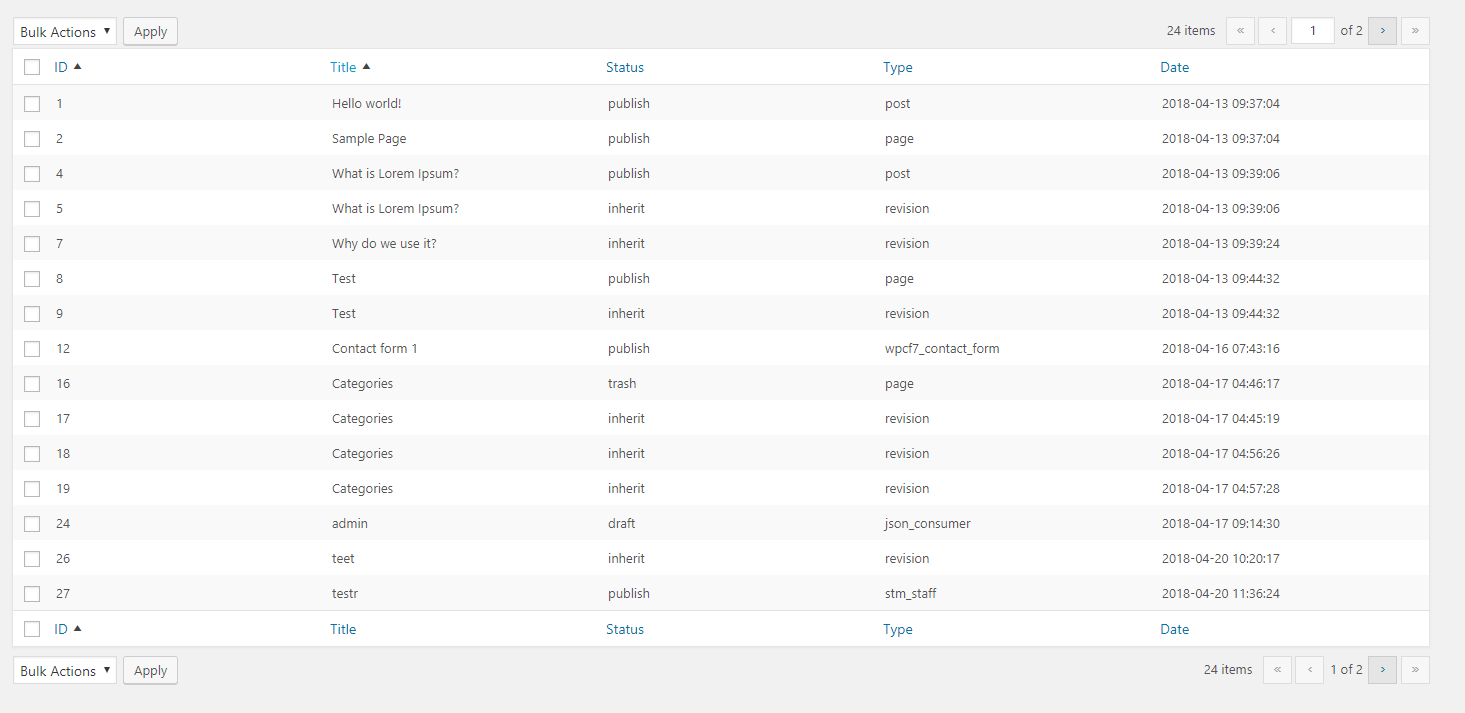1465x713 pixels.
Task: Go to next page in bottom pagination
Action: [1382, 670]
